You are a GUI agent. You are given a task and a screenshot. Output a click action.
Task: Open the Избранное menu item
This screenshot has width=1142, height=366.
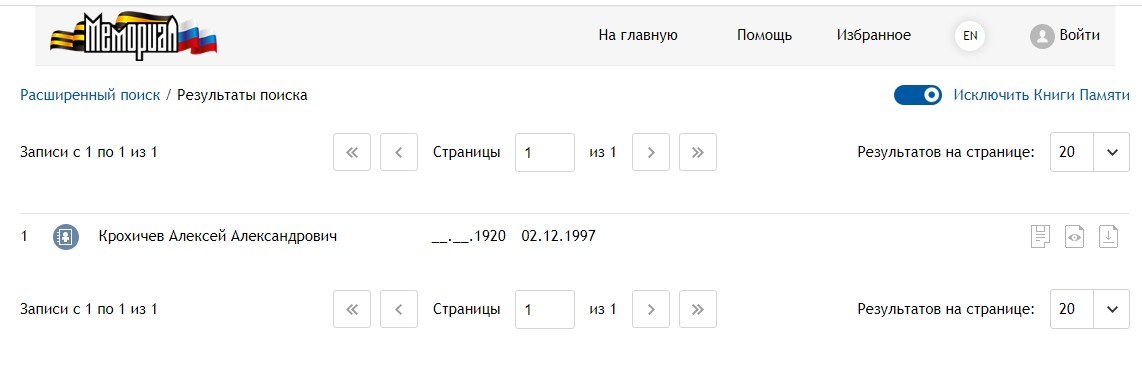(x=874, y=36)
